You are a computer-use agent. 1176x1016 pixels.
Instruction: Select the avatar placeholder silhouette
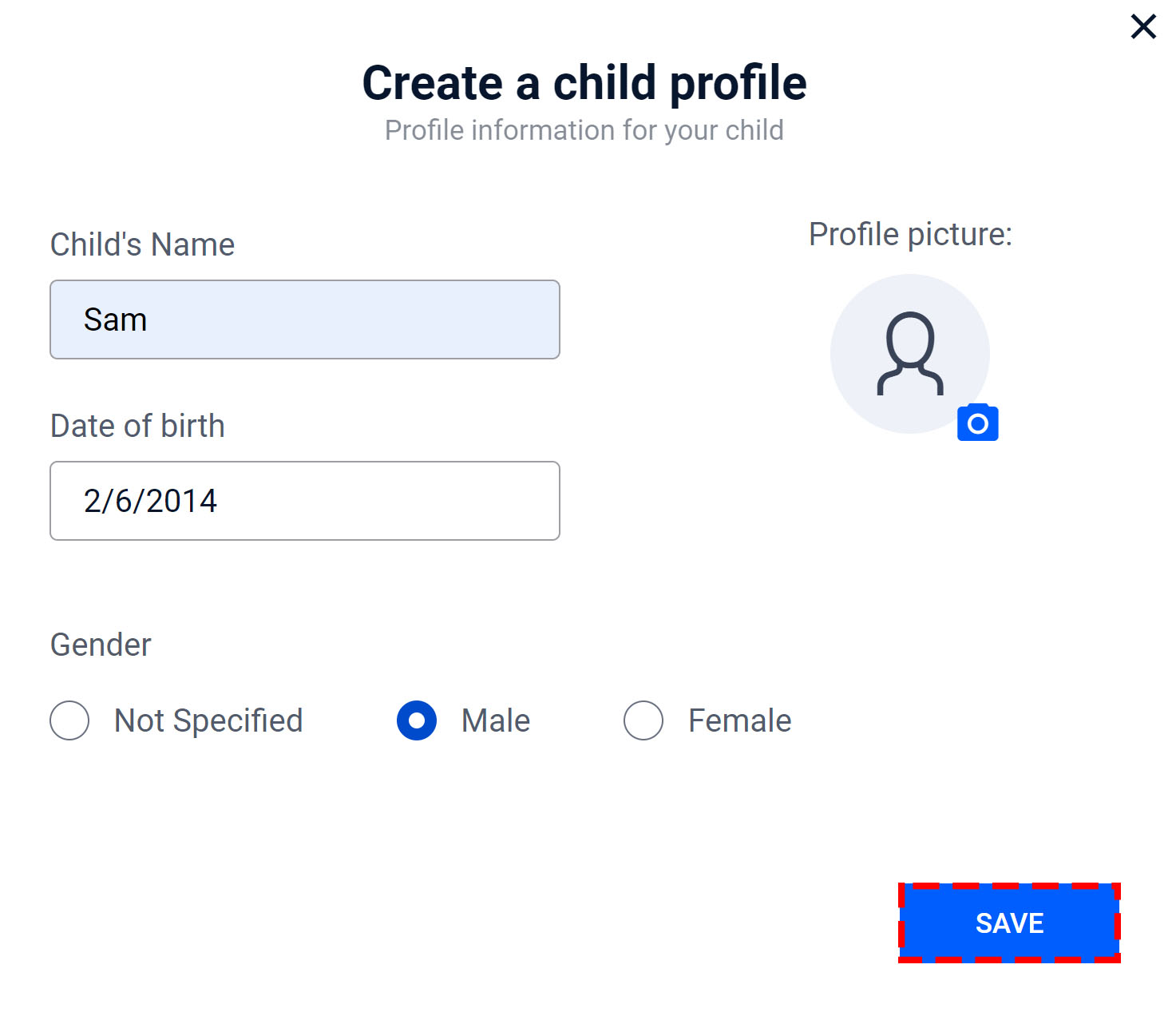(x=910, y=354)
